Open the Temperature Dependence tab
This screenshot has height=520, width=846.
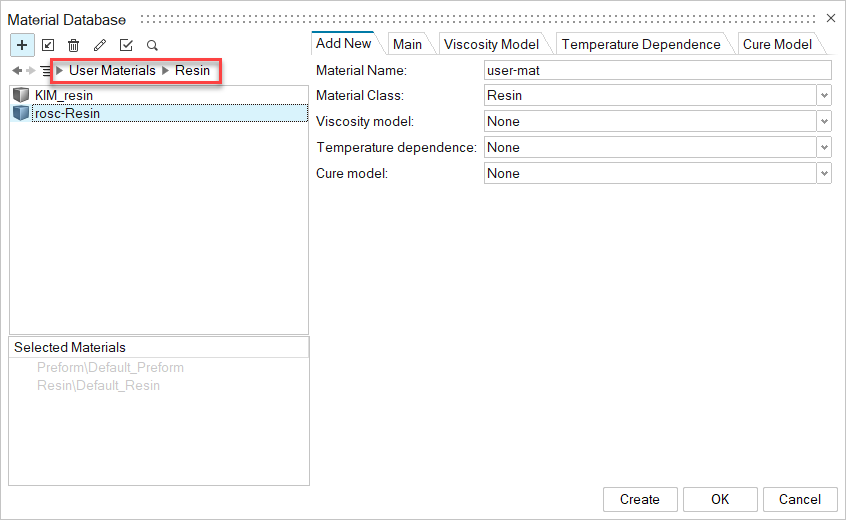[641, 44]
